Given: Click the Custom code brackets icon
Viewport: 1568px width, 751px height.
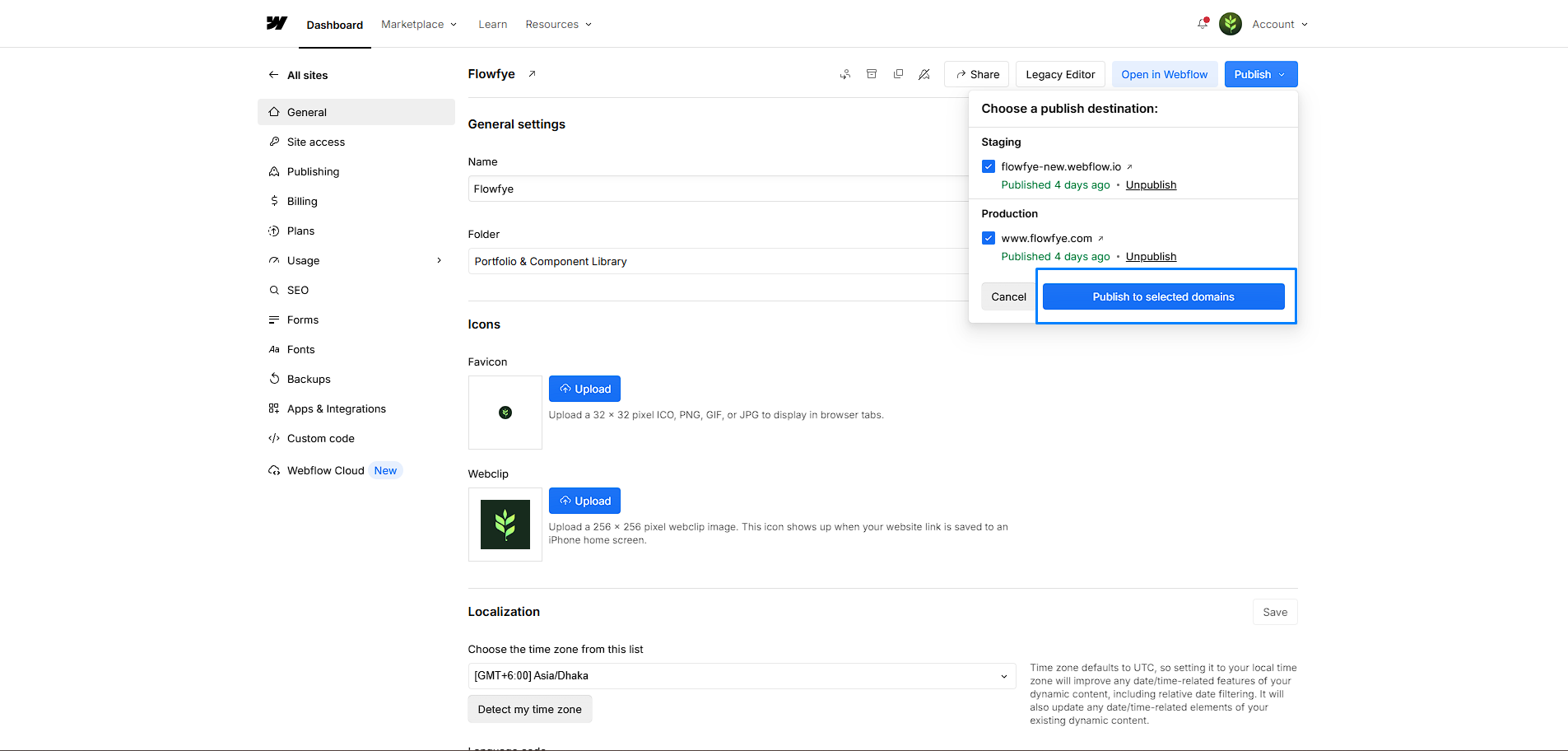Looking at the screenshot, I should coord(274,438).
